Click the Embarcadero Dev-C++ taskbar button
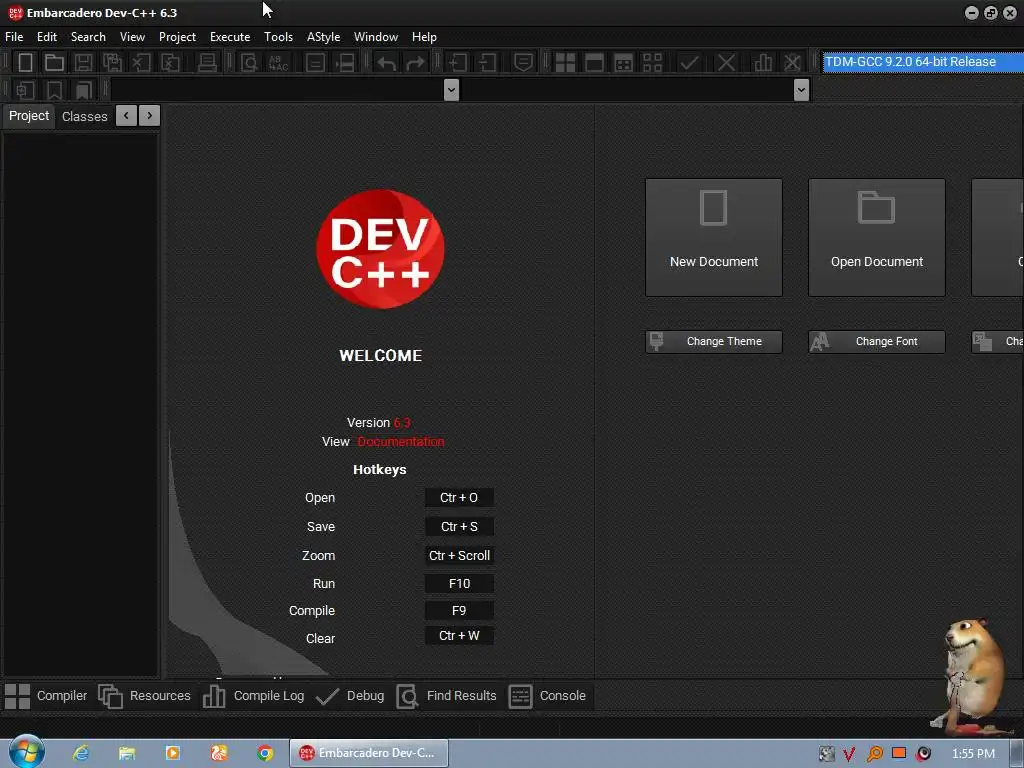Image resolution: width=1024 pixels, height=768 pixels. (369, 753)
